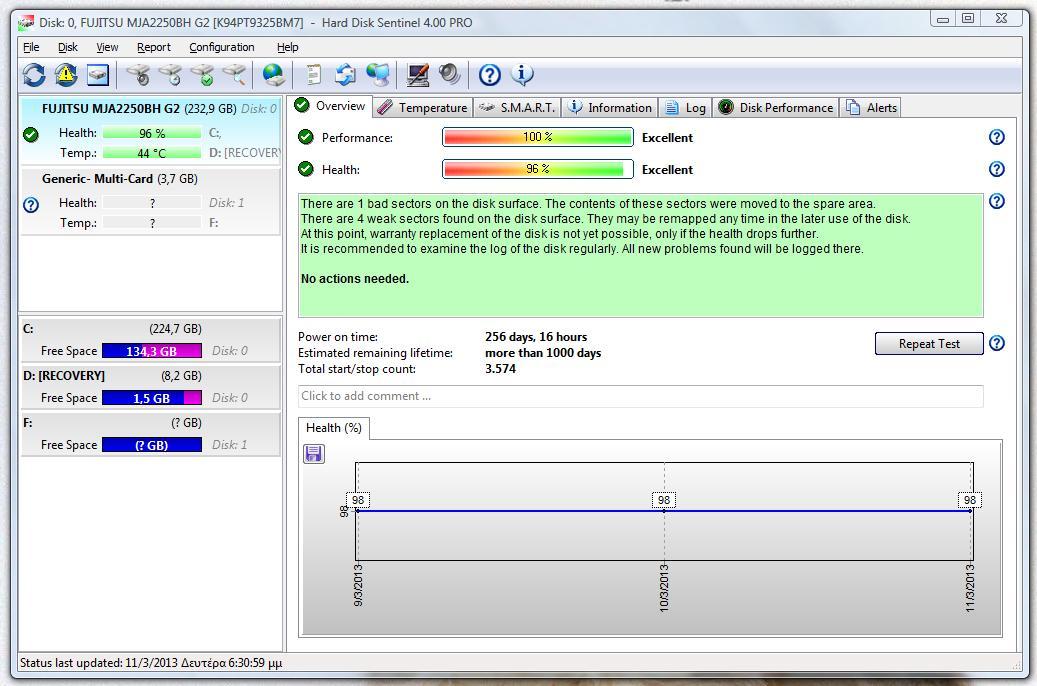
Task: Open the Disk menu
Action: pos(67,47)
